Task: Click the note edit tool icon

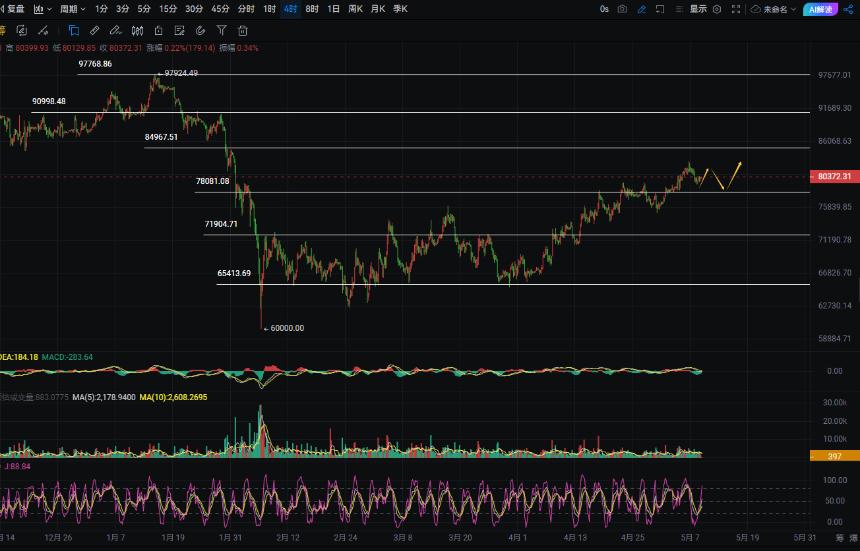Action: pos(179,31)
